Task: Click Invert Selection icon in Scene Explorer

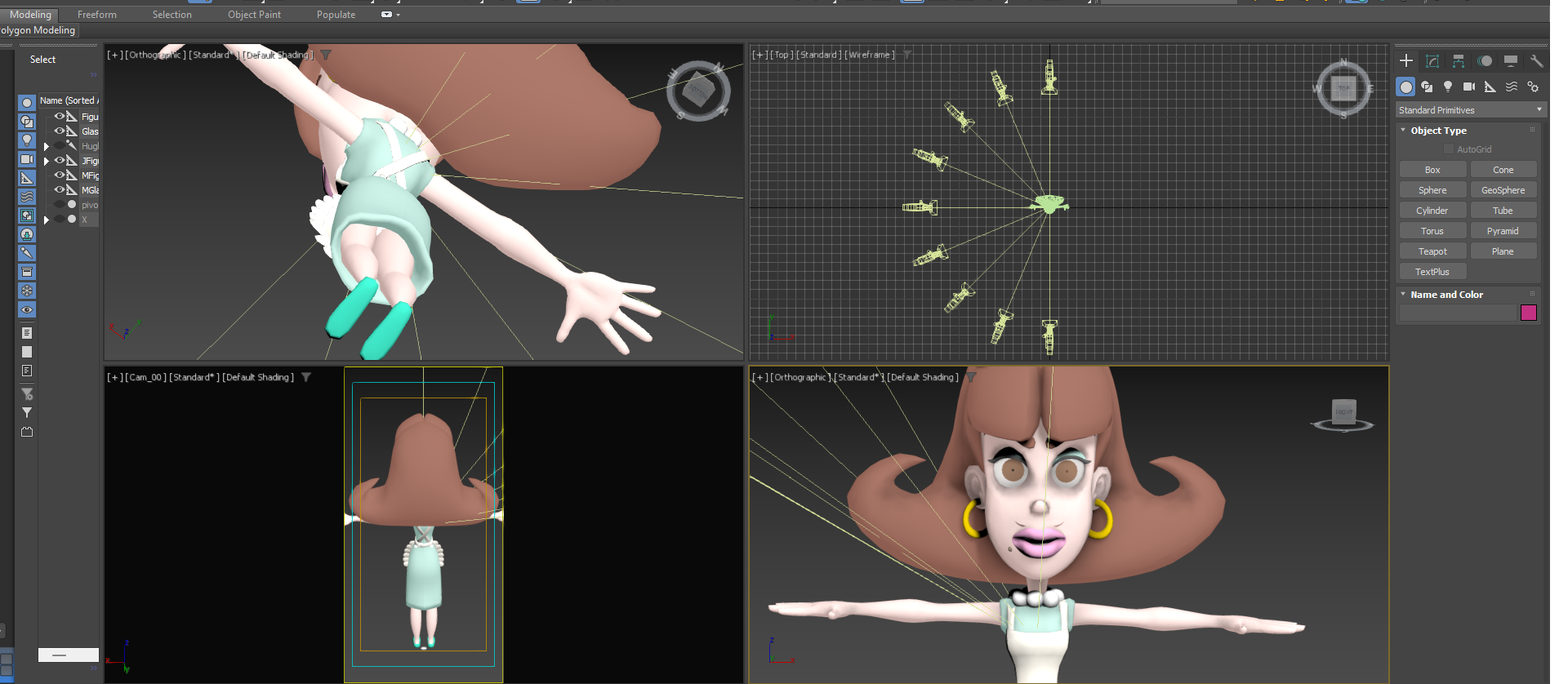Action: coord(27,371)
